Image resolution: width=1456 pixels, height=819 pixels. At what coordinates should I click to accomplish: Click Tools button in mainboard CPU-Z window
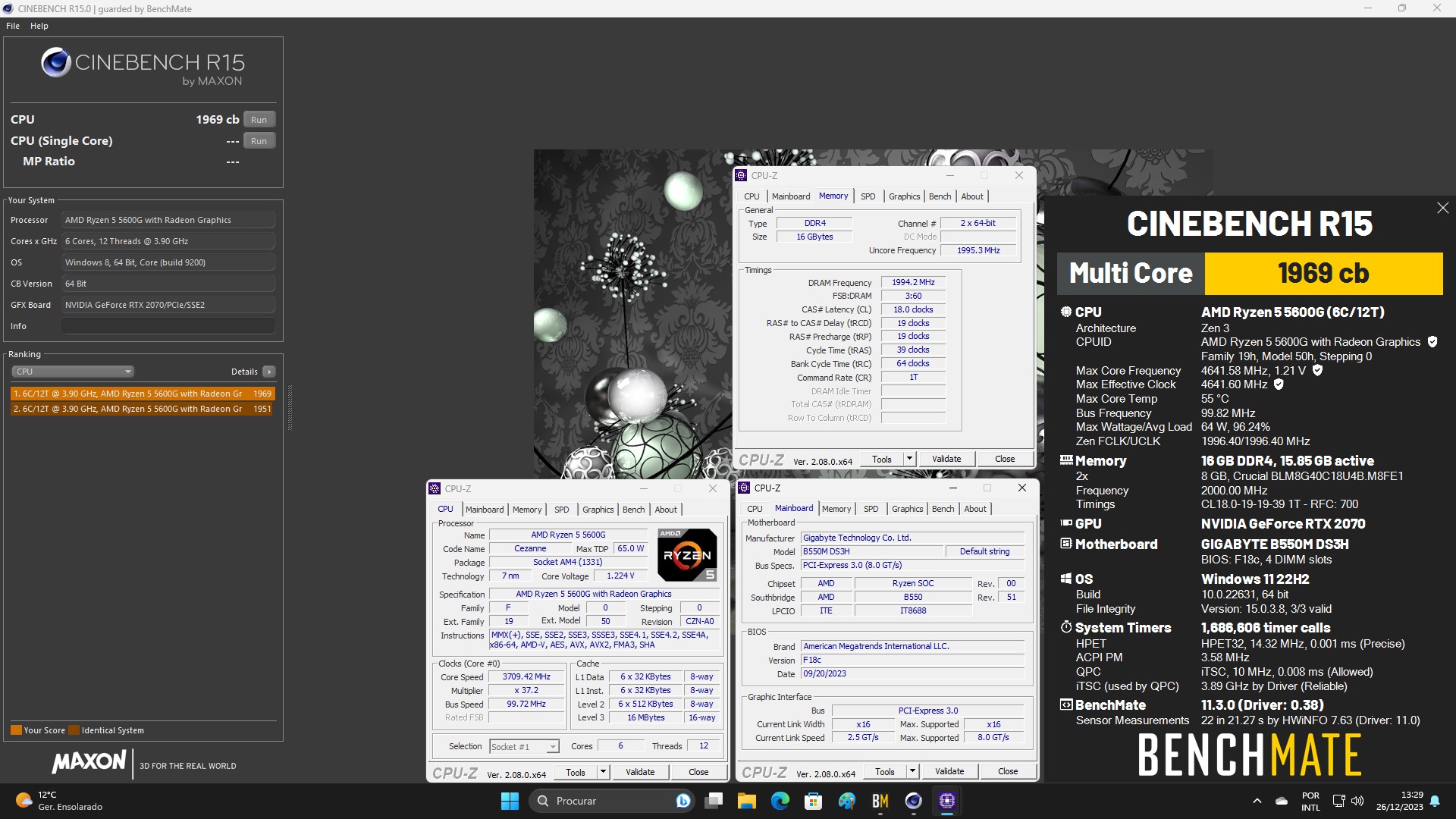885,771
